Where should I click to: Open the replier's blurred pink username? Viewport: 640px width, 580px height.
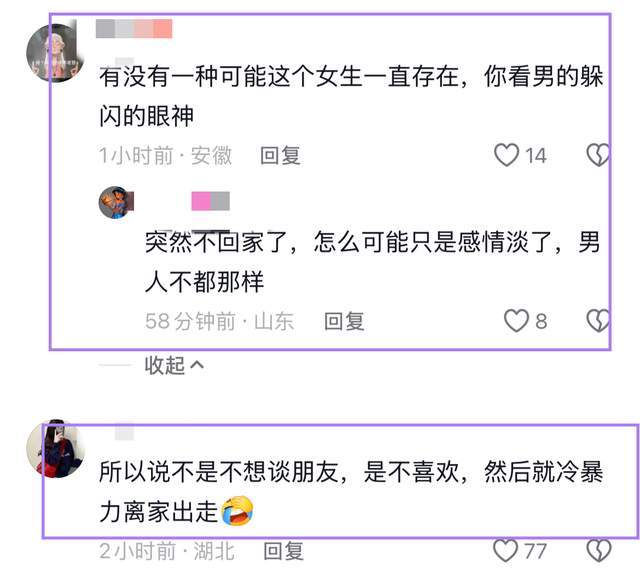point(211,201)
